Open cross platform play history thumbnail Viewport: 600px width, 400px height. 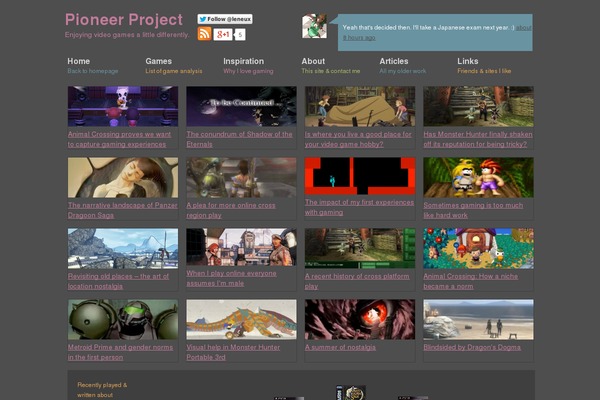pos(360,248)
